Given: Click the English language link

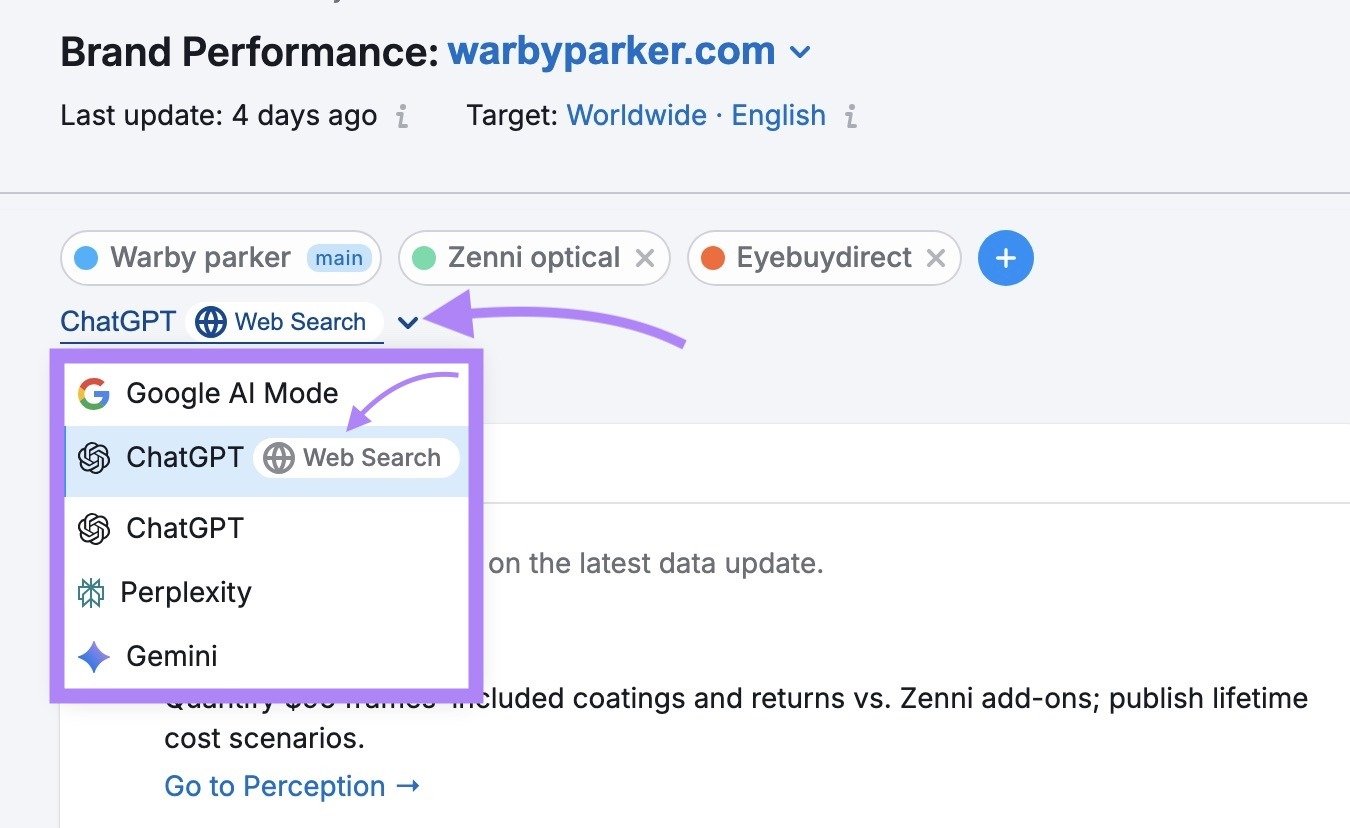Looking at the screenshot, I should [x=778, y=115].
